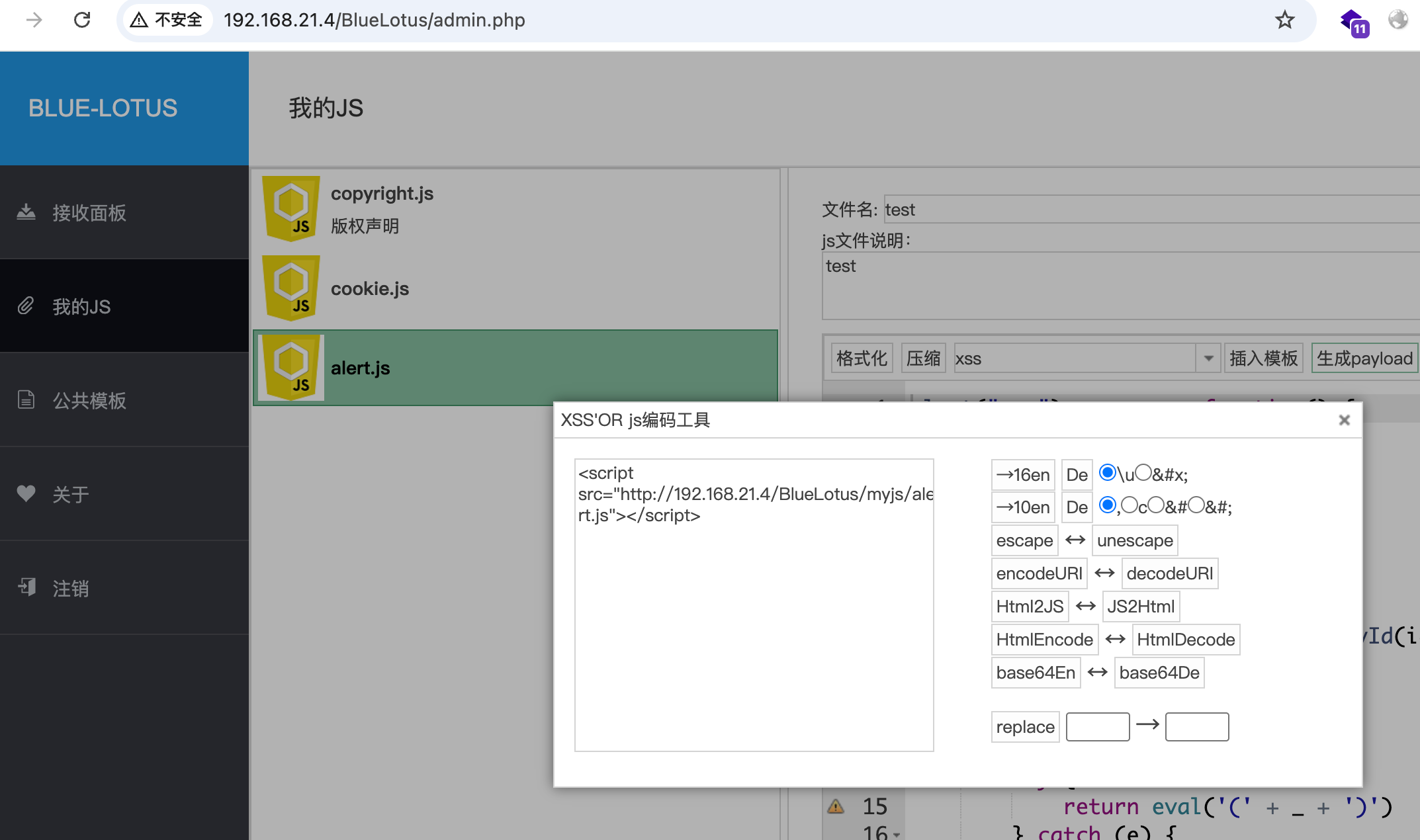Open the purple extension icon with badge 11
The height and width of the screenshot is (840, 1420).
pos(1354,22)
